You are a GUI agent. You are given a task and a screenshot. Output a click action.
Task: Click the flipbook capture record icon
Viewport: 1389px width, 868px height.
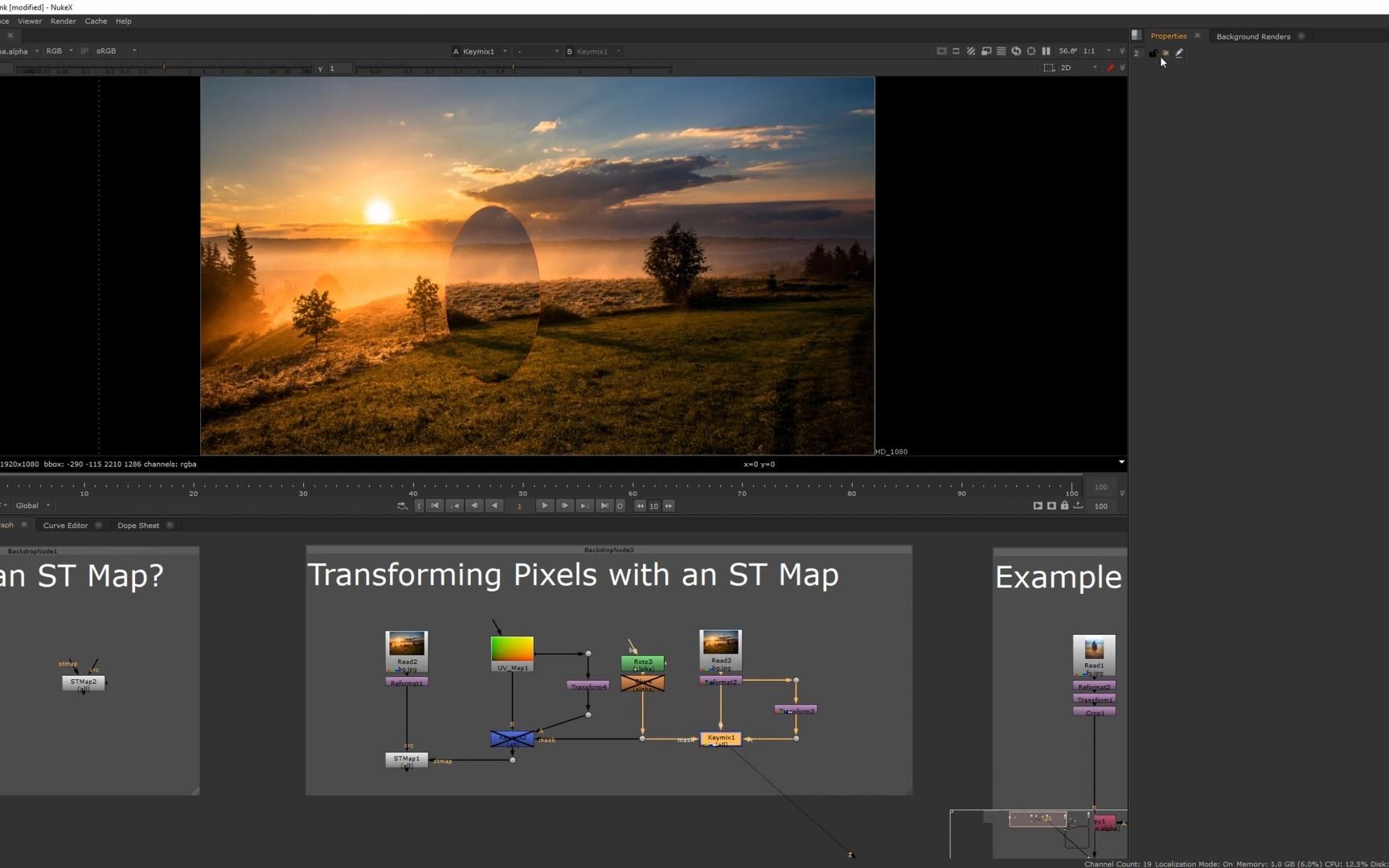tap(1051, 506)
